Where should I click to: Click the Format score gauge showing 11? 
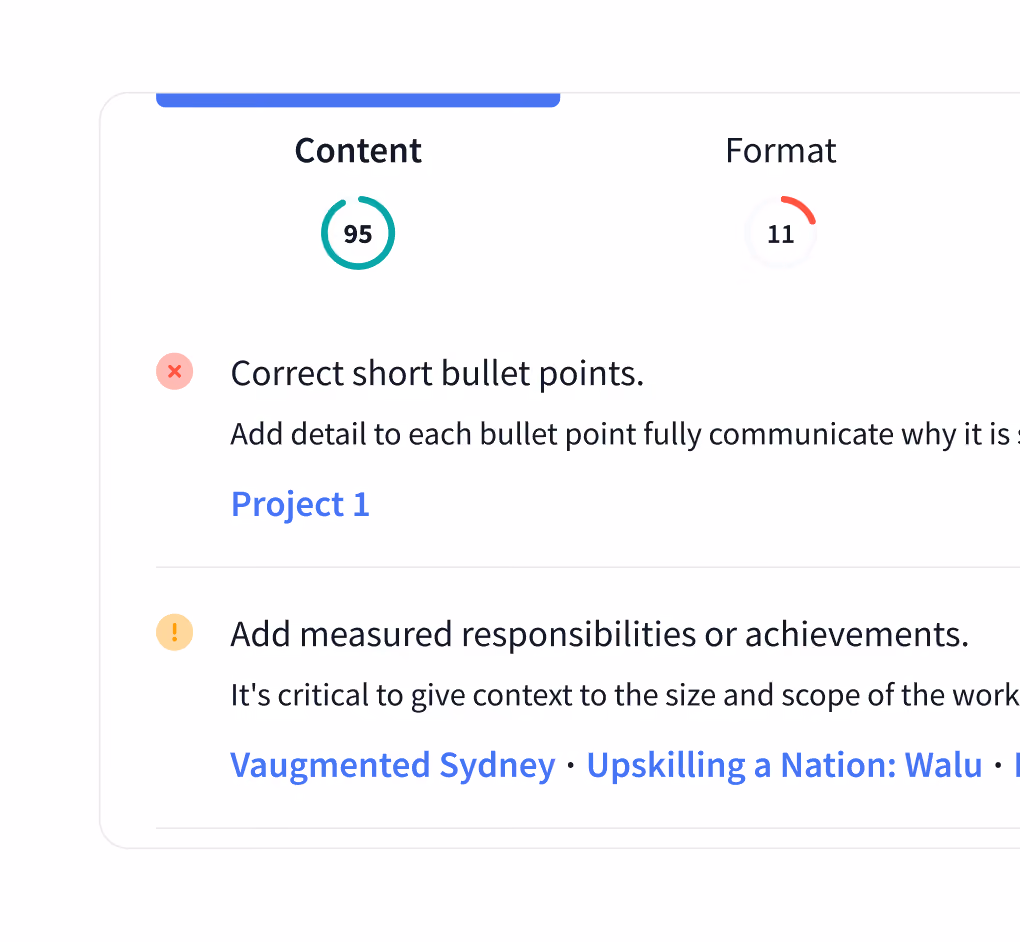(781, 233)
